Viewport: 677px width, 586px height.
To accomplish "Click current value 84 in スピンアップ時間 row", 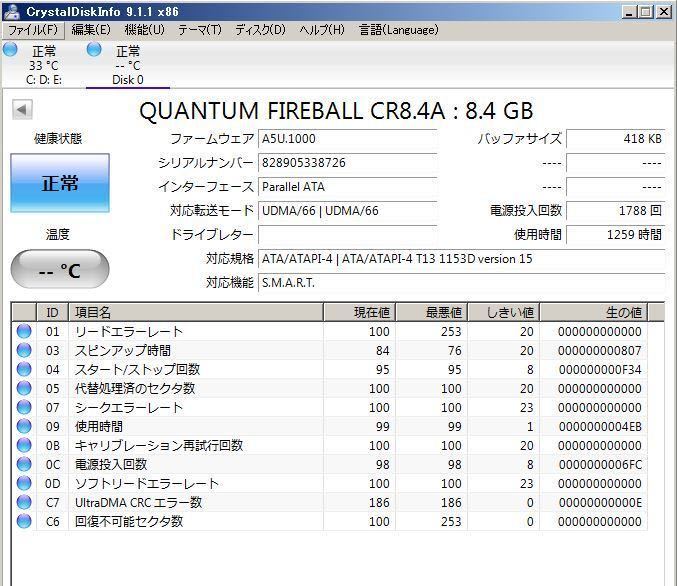I will click(383, 351).
